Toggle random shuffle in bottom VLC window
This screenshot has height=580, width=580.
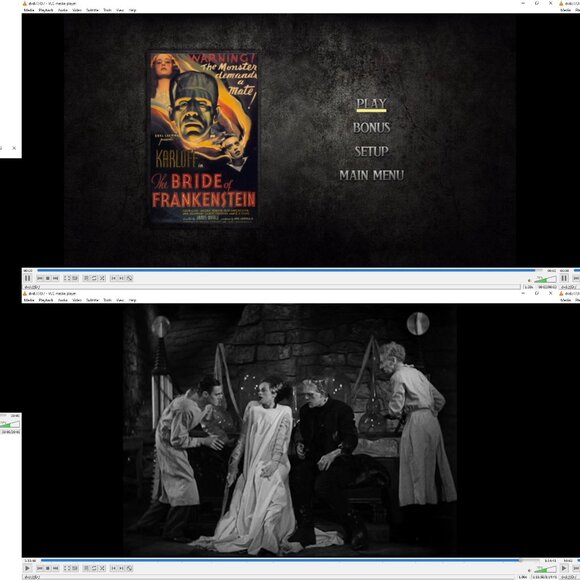(x=102, y=568)
